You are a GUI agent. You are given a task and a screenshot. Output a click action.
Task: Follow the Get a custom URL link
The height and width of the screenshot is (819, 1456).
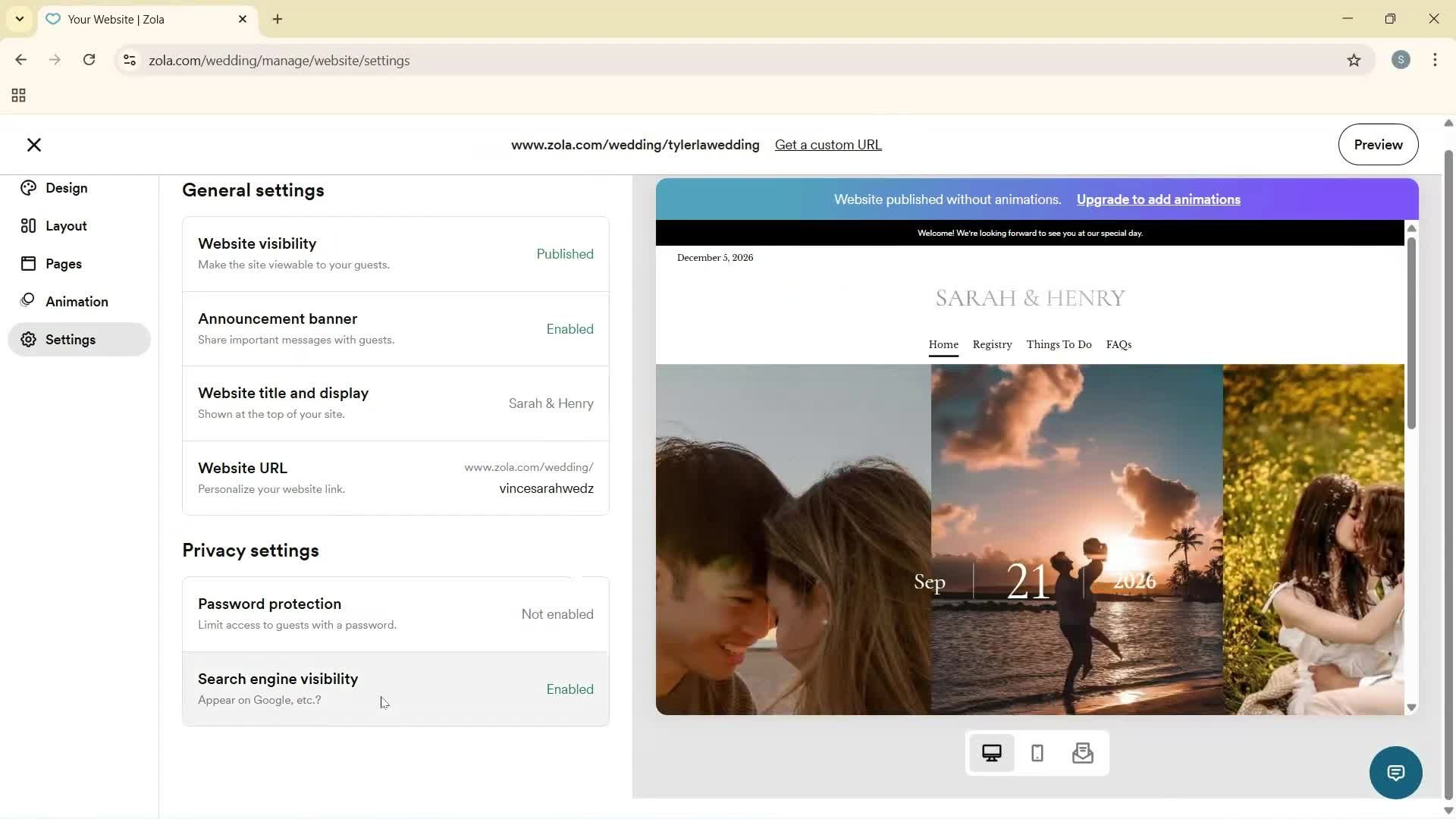pos(827,144)
